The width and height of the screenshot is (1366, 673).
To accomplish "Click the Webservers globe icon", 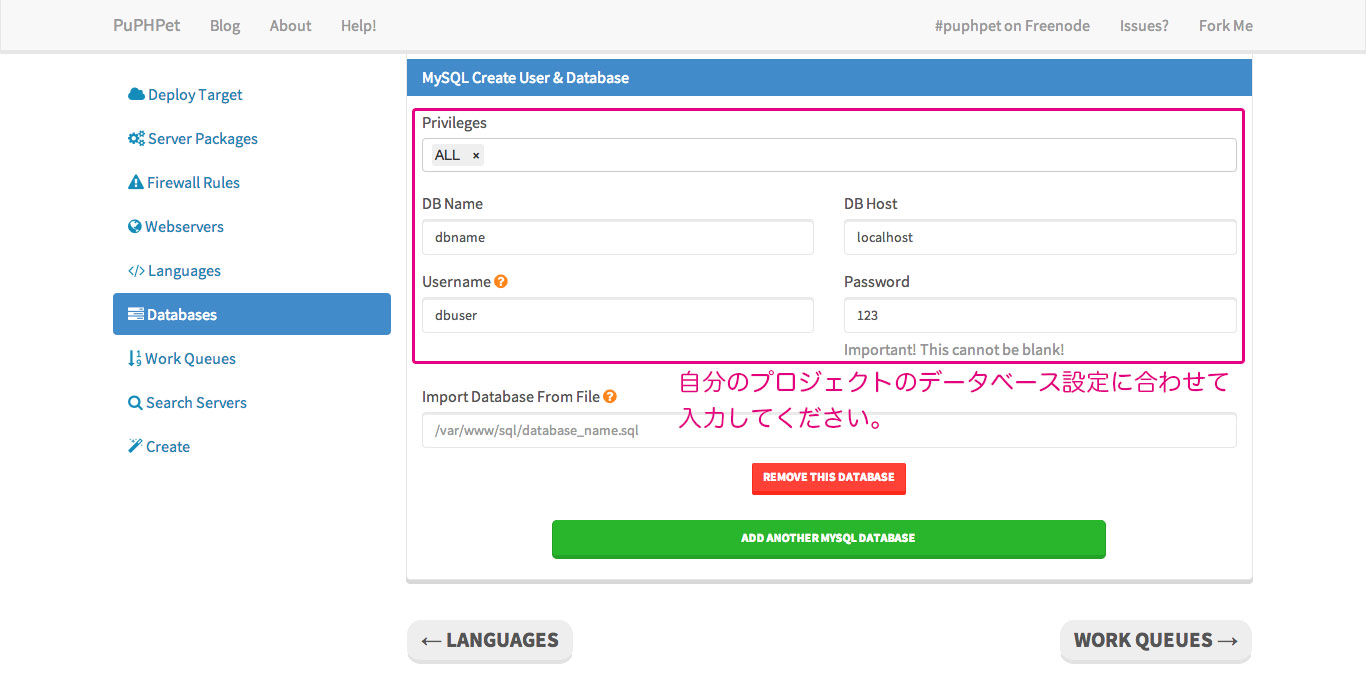I will click(x=135, y=227).
